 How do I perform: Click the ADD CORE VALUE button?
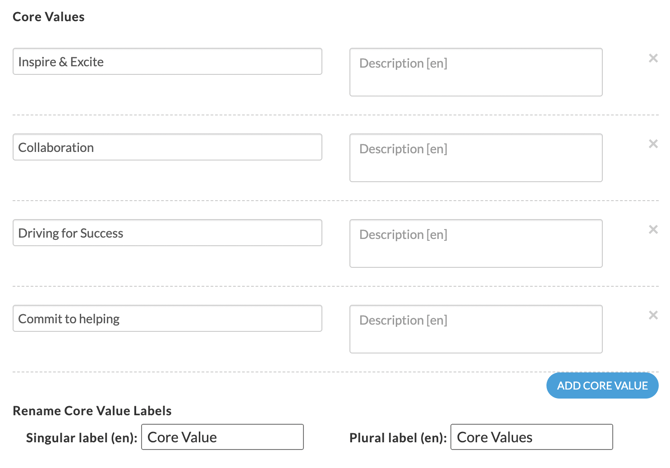pyautogui.click(x=602, y=386)
